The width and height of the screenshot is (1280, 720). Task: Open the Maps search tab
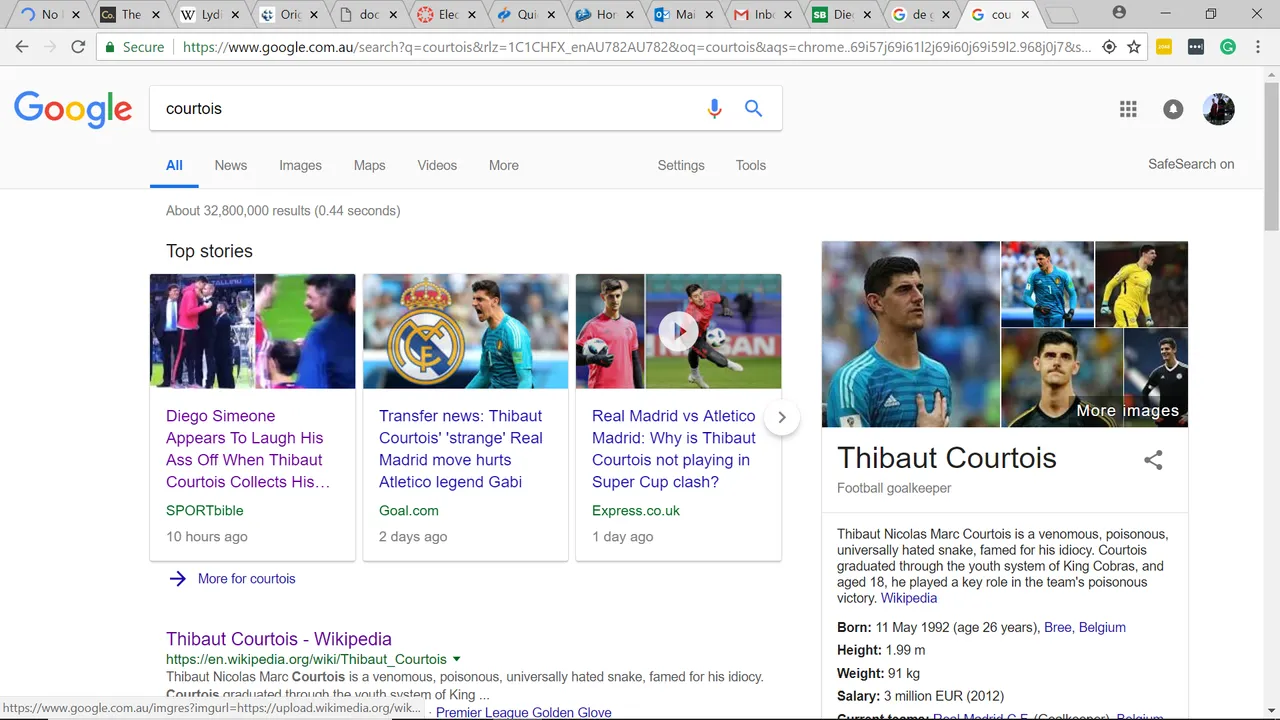tap(369, 165)
